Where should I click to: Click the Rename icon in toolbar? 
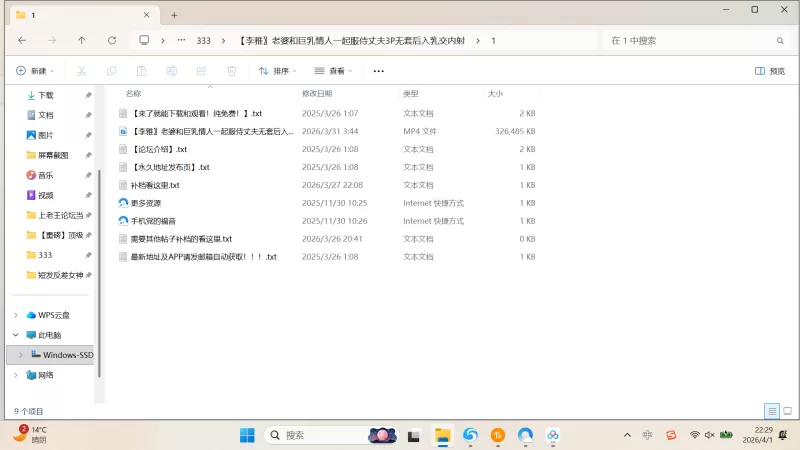pos(171,71)
